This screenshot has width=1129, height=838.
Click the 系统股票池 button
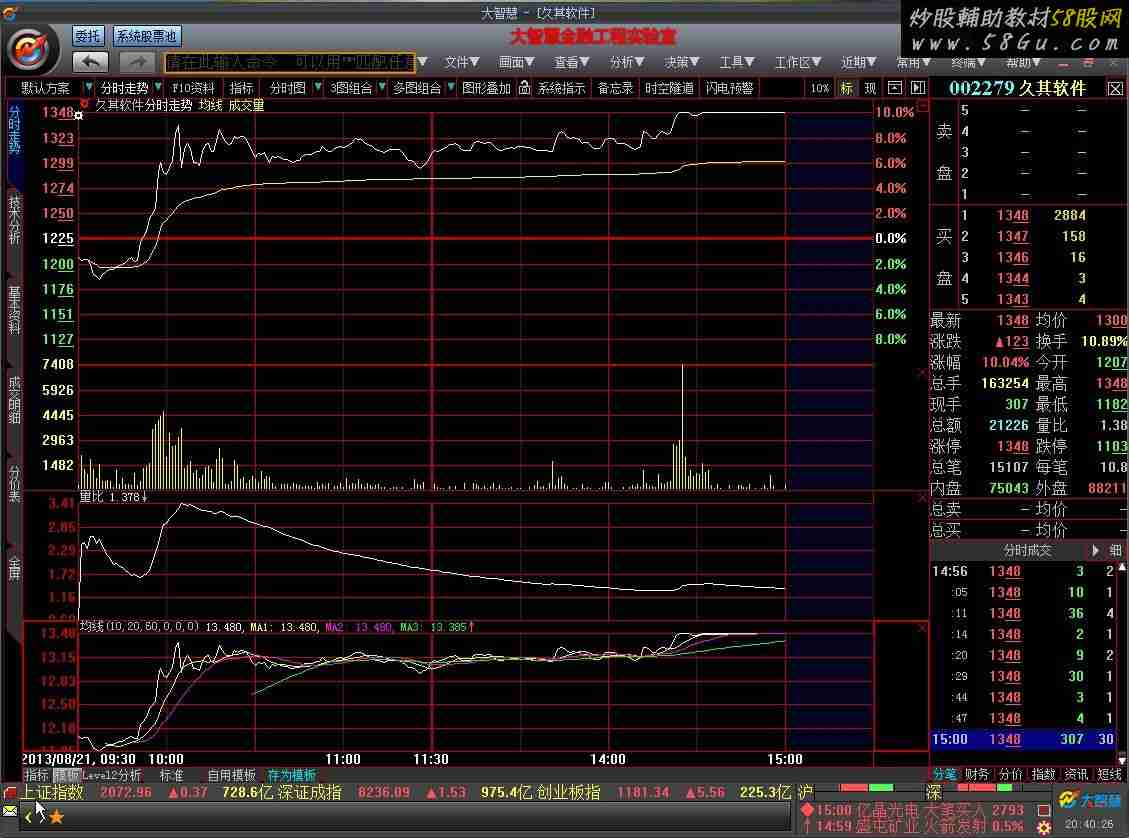tap(147, 36)
